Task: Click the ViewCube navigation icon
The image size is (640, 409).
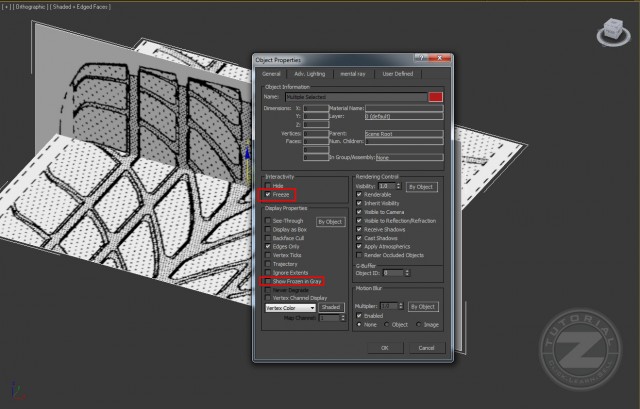Action: (x=613, y=32)
